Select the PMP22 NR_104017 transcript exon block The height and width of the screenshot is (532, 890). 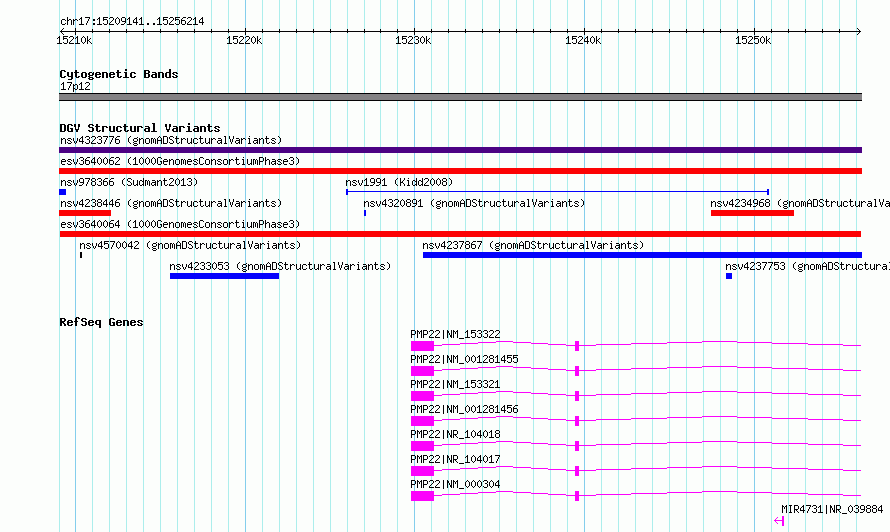(422, 471)
